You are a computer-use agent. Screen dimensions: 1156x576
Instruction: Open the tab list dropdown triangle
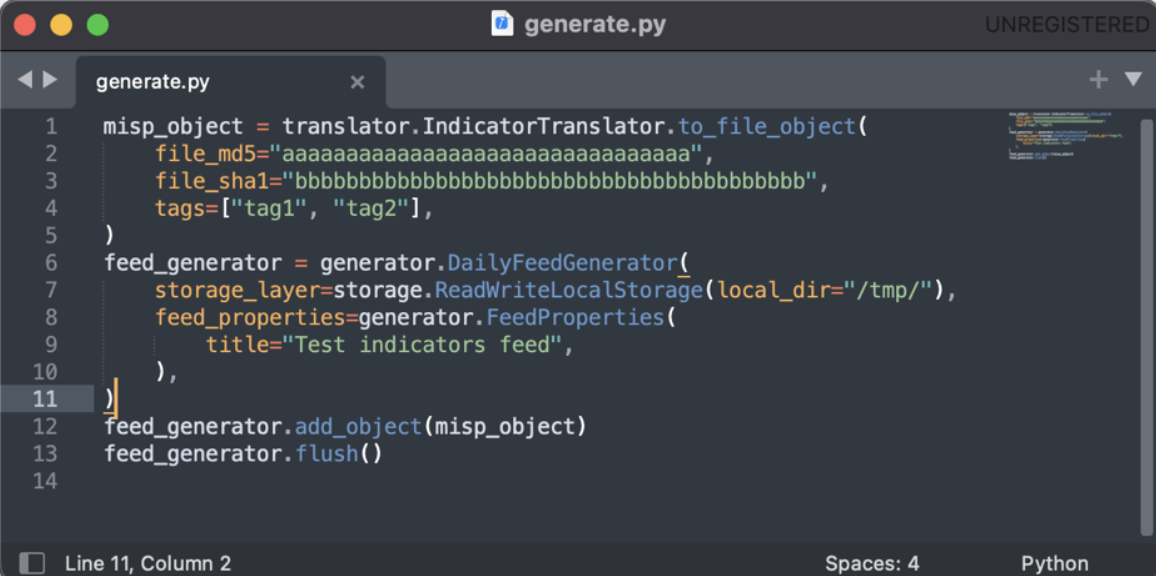tap(1133, 80)
